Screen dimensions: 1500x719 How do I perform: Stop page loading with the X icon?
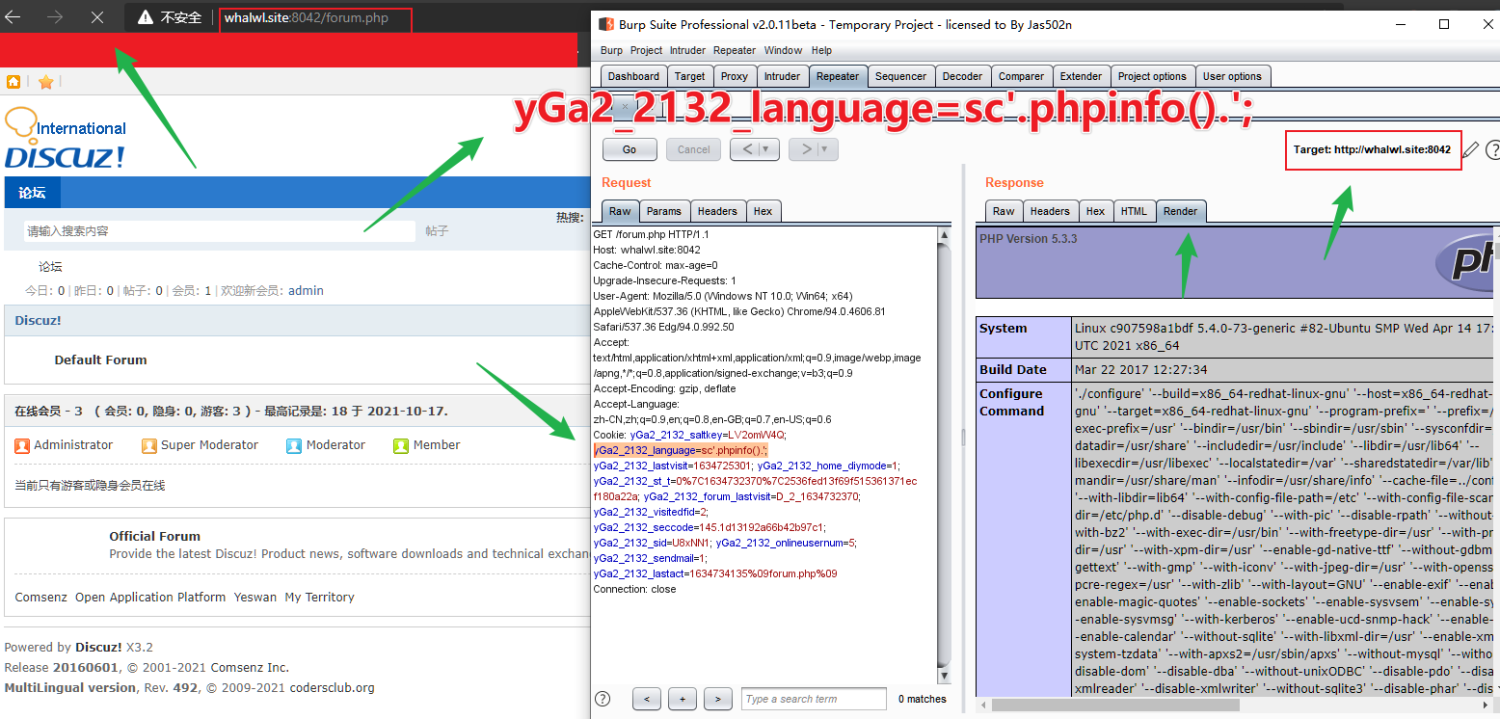coord(97,17)
